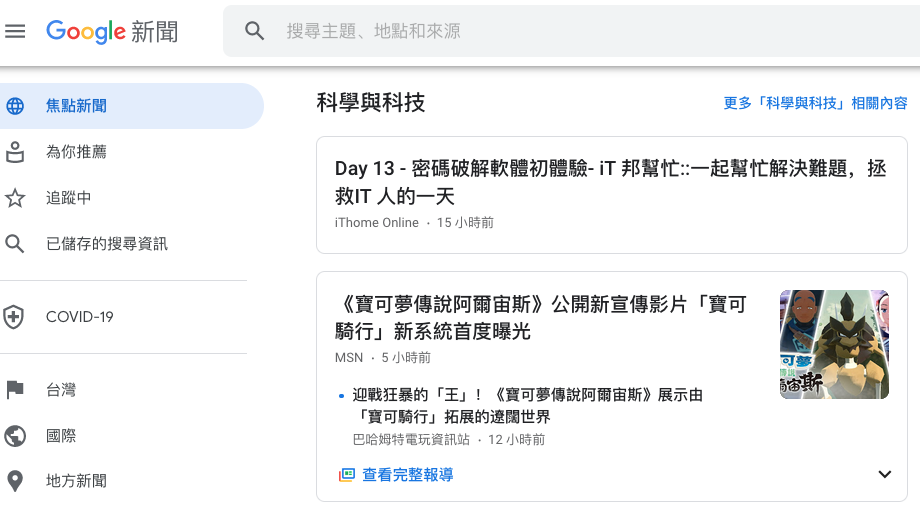Click the location pin icon beside 地方新聞

(x=15, y=481)
